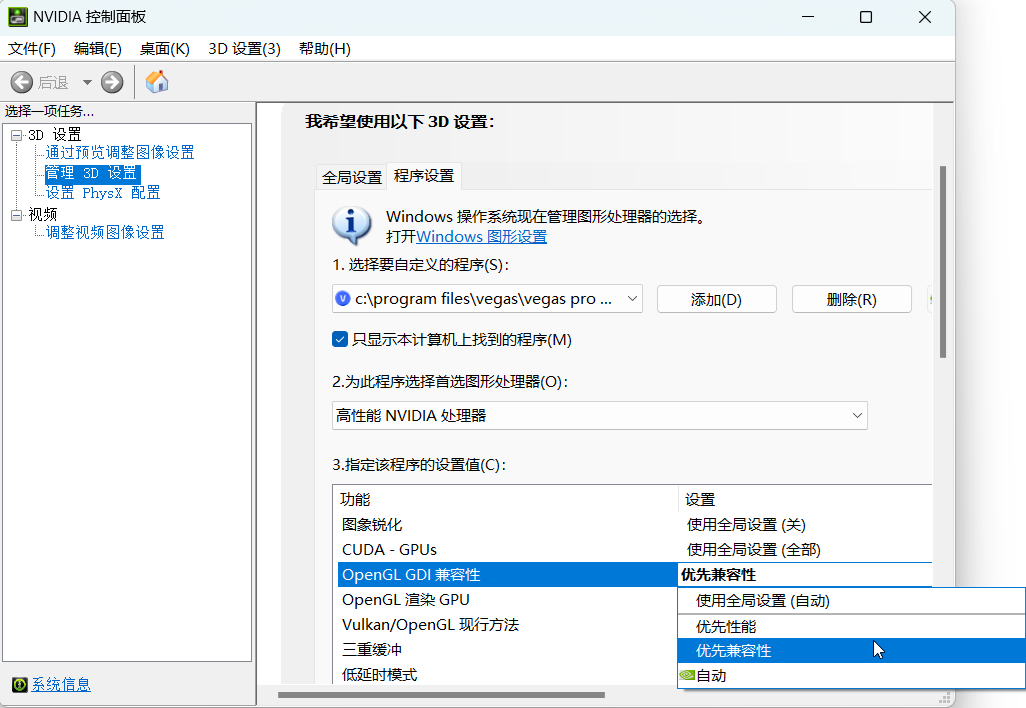Uncheck 只显示本计算机上找到的程序 checkbox
Viewport: 1026px width, 708px height.
click(340, 338)
